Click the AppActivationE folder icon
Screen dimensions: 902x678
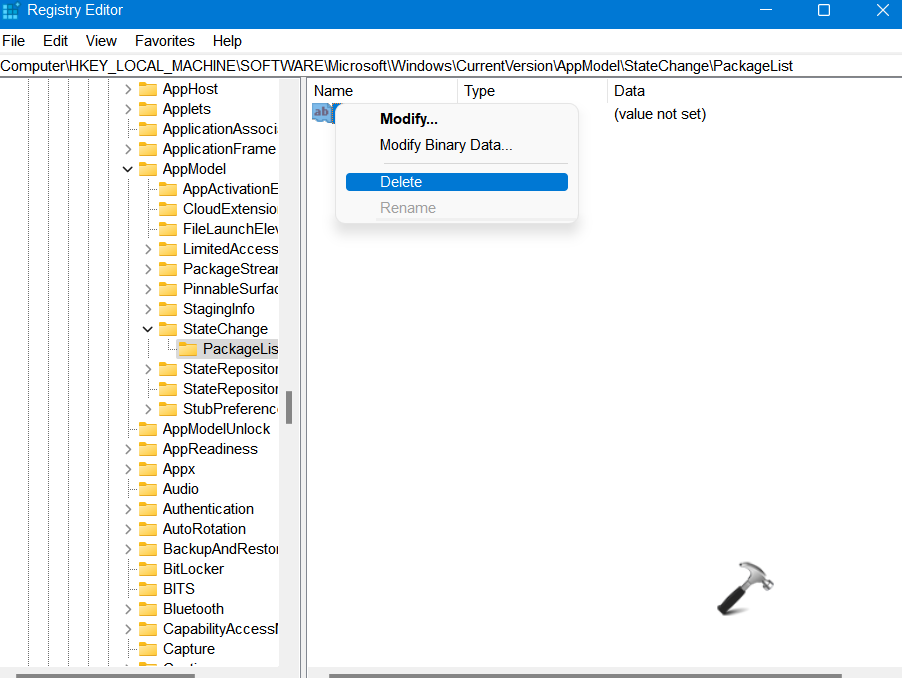point(168,189)
